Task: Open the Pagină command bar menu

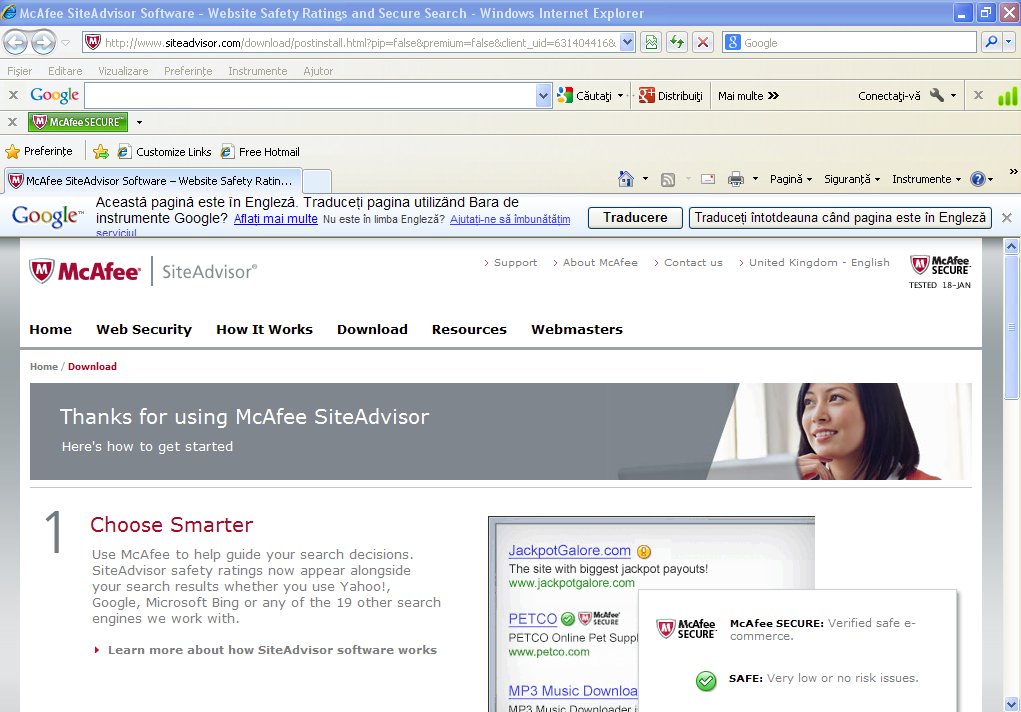Action: tap(790, 179)
